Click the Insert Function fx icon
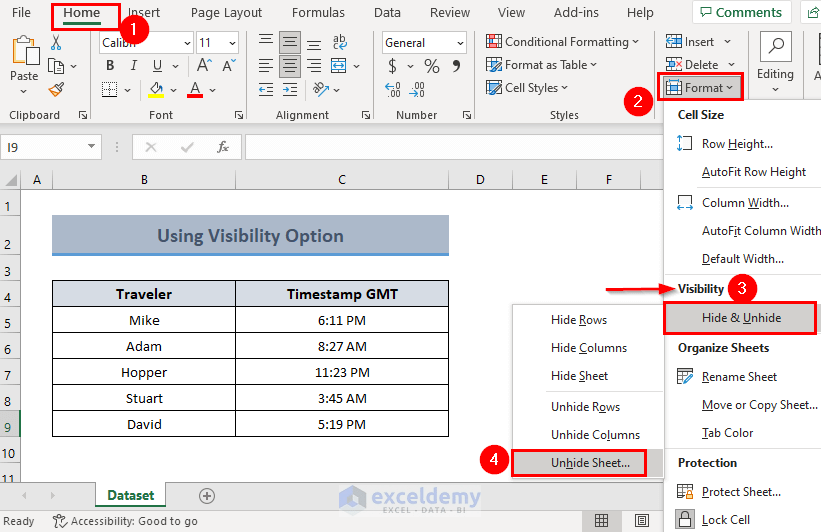This screenshot has width=821, height=532. coord(223,148)
